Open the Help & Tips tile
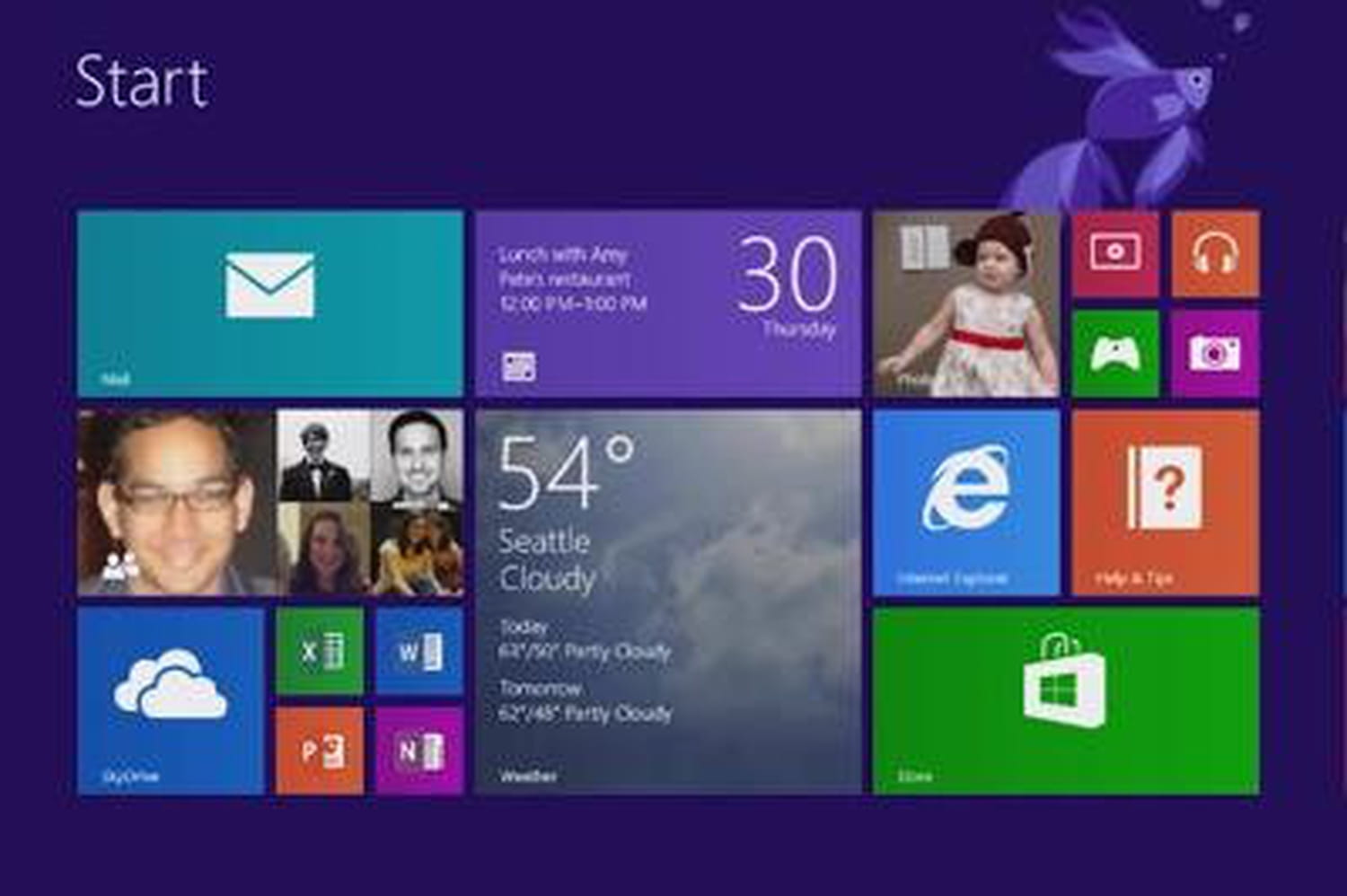 [x=1165, y=502]
